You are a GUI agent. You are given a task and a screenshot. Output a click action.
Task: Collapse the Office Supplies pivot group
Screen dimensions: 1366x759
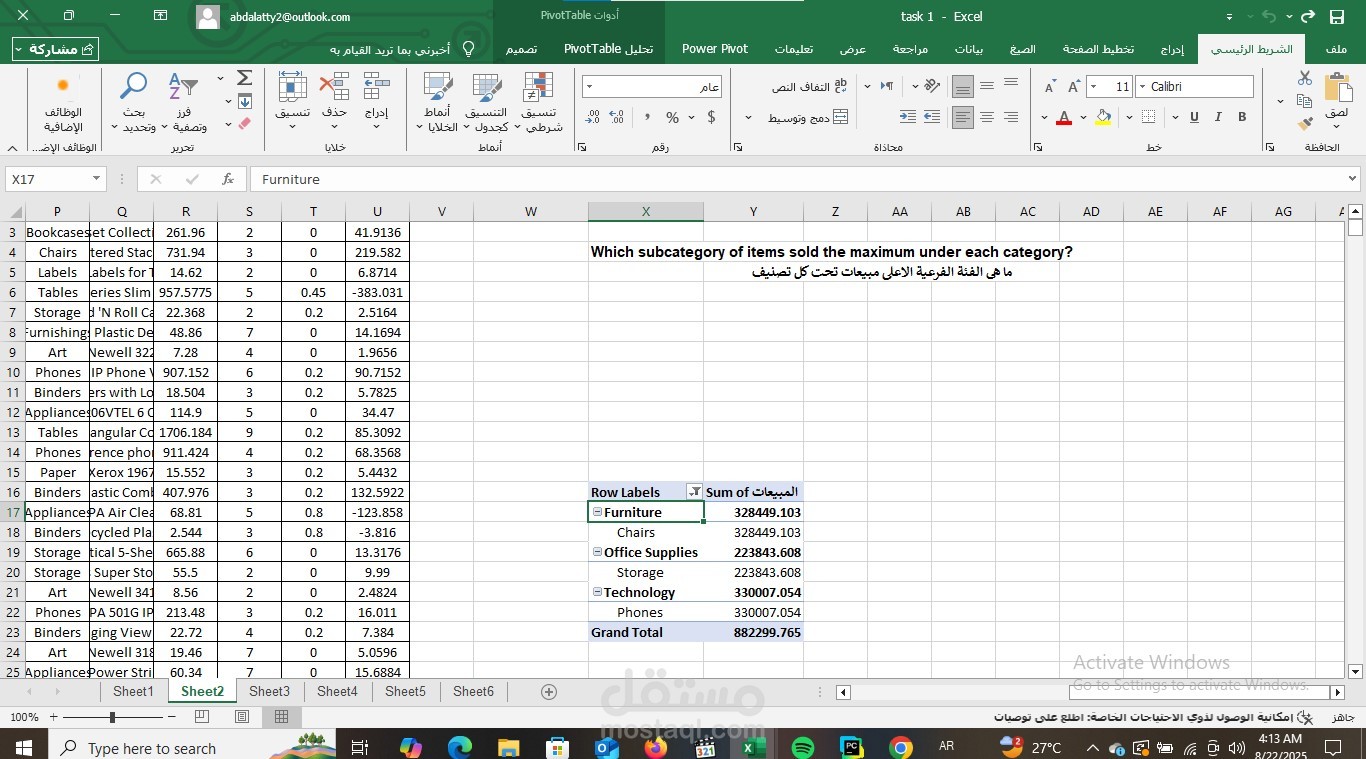[x=597, y=552]
